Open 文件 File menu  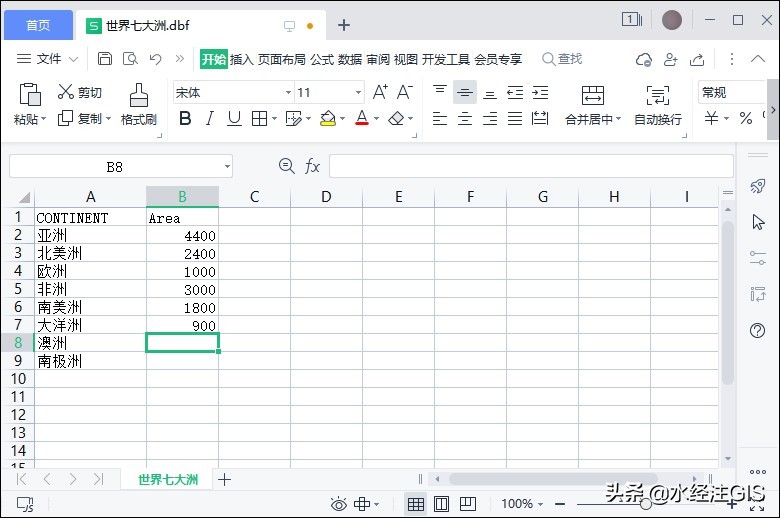pos(47,59)
